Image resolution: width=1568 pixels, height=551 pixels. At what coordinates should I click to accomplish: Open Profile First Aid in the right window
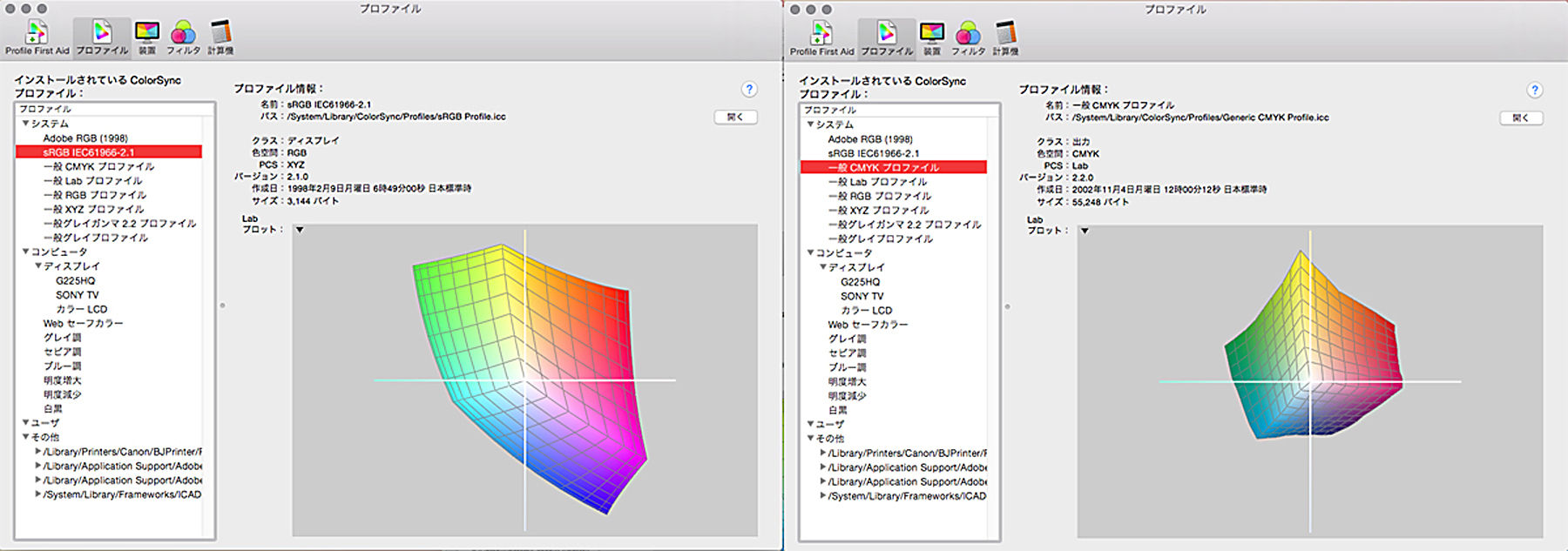tap(821, 38)
